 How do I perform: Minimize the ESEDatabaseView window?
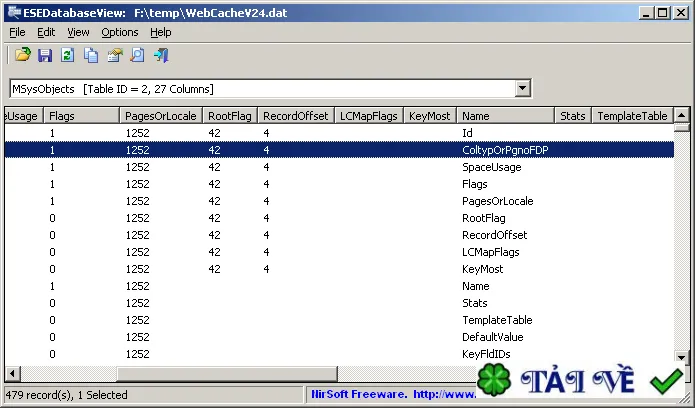tap(647, 13)
